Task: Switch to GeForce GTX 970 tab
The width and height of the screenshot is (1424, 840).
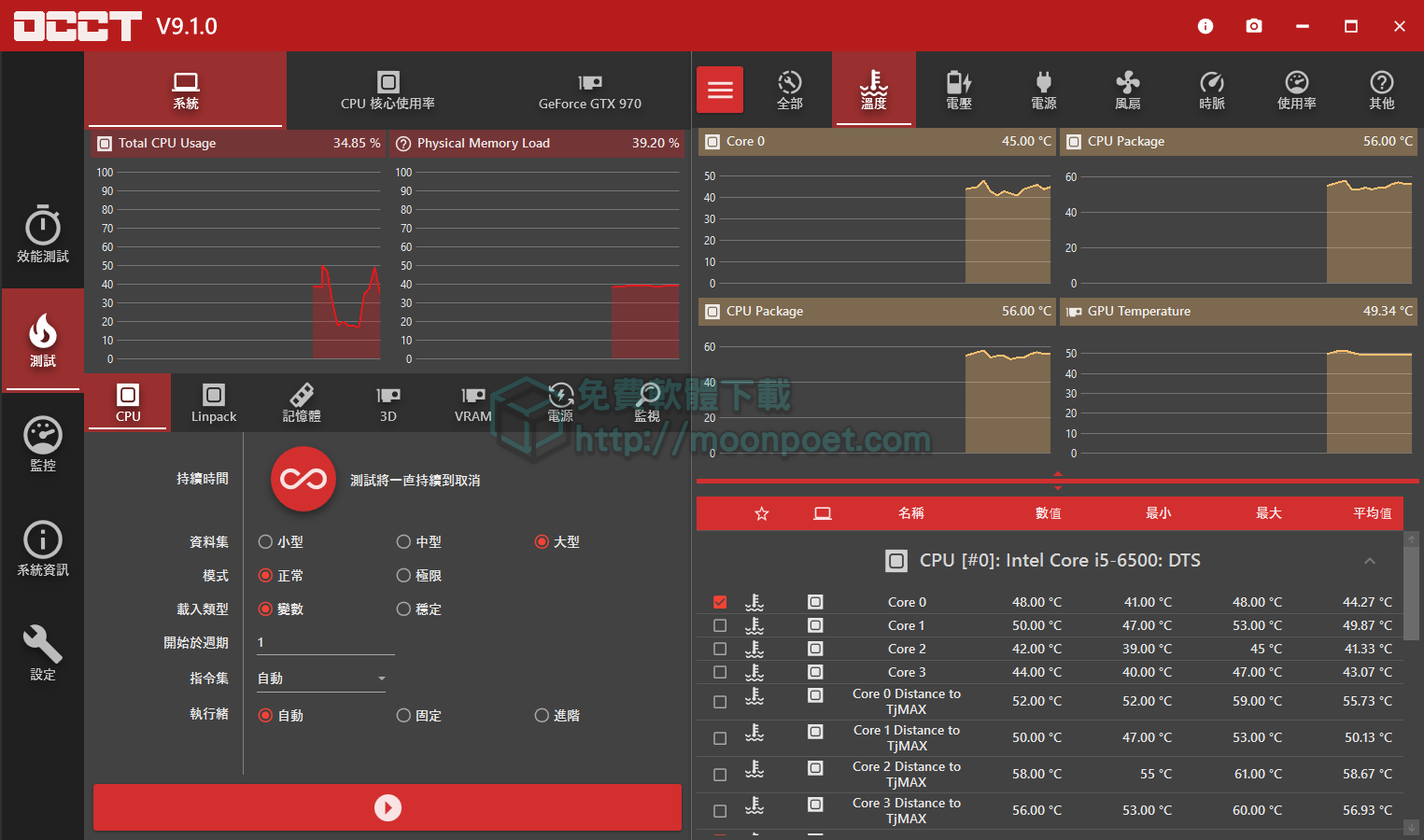Action: (x=589, y=91)
